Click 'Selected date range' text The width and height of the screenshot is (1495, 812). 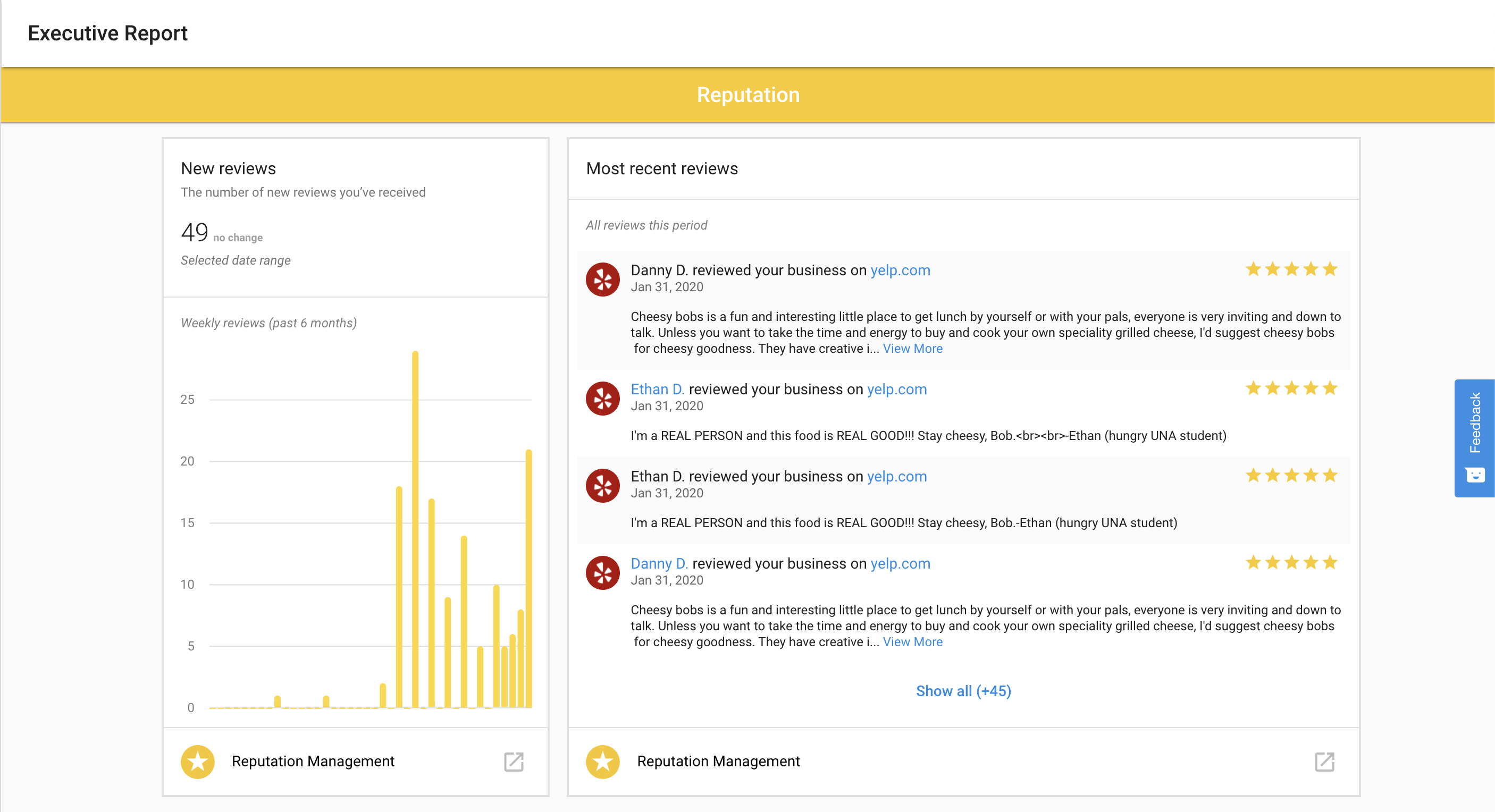point(236,260)
